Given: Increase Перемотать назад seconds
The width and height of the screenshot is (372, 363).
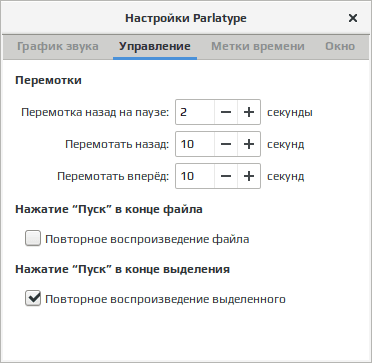Looking at the screenshot, I should (x=249, y=144).
